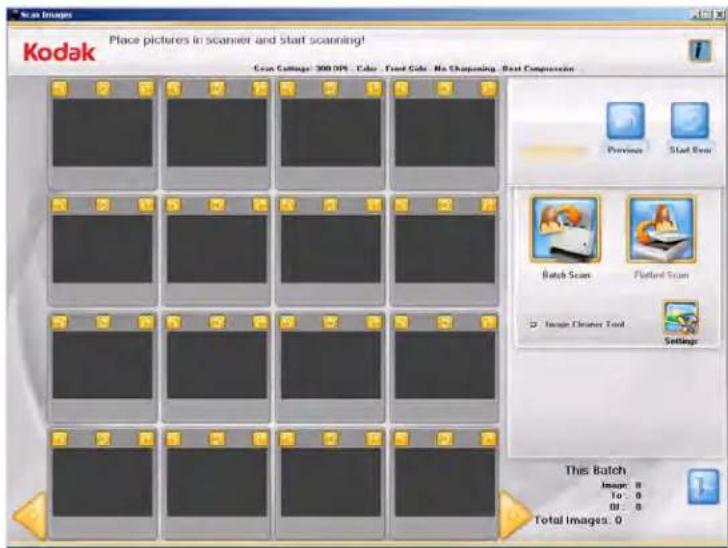The image size is (728, 548).
Task: Click right yellow icon on fourth row, fourth slot
Action: [x=488, y=438]
